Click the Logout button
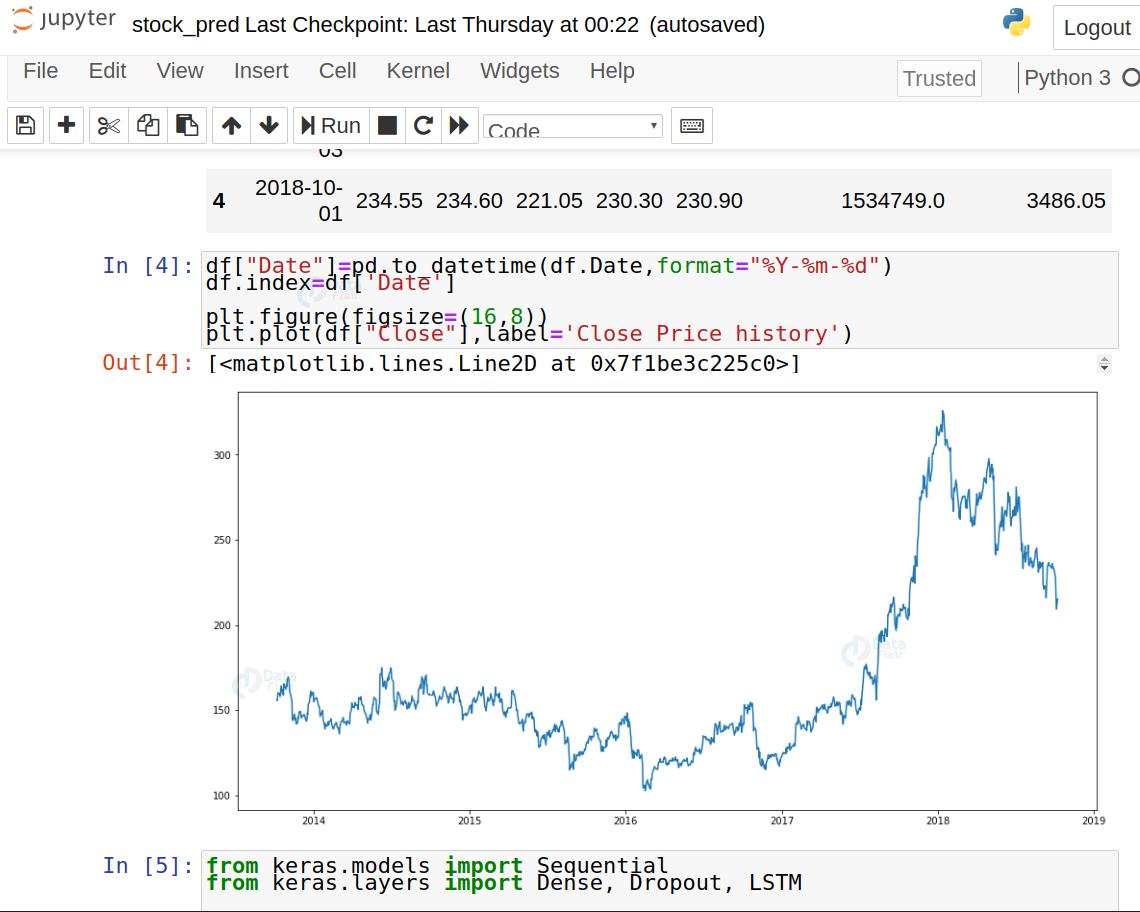 (1096, 27)
